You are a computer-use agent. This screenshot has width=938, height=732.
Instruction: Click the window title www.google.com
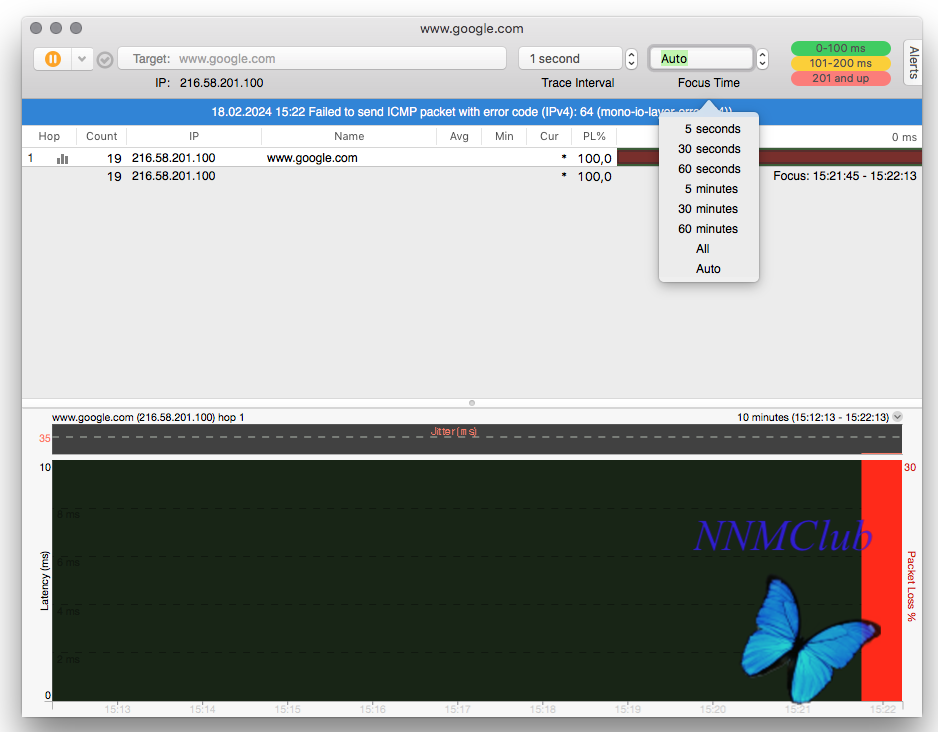click(471, 29)
